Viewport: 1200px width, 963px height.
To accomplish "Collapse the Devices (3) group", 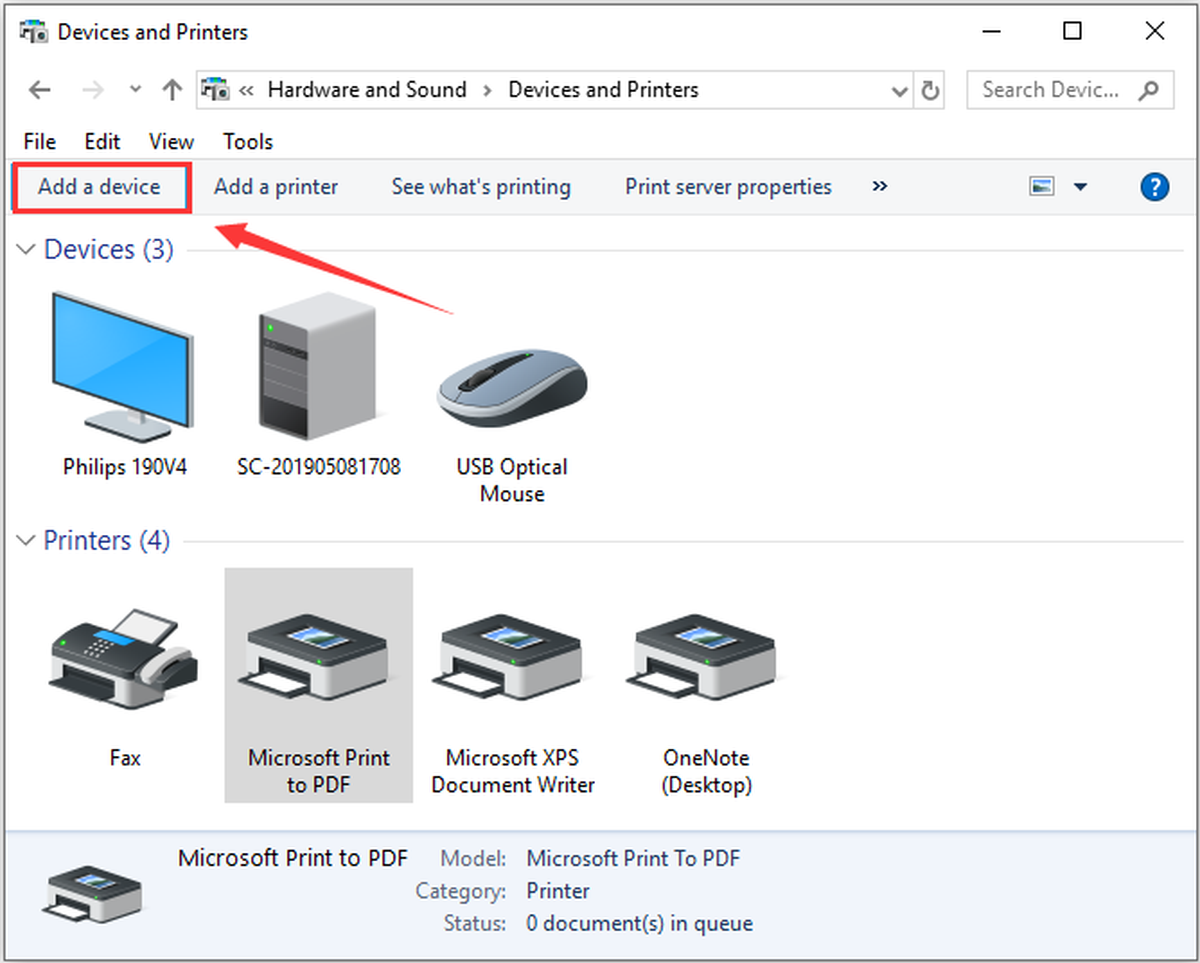I will 26,250.
